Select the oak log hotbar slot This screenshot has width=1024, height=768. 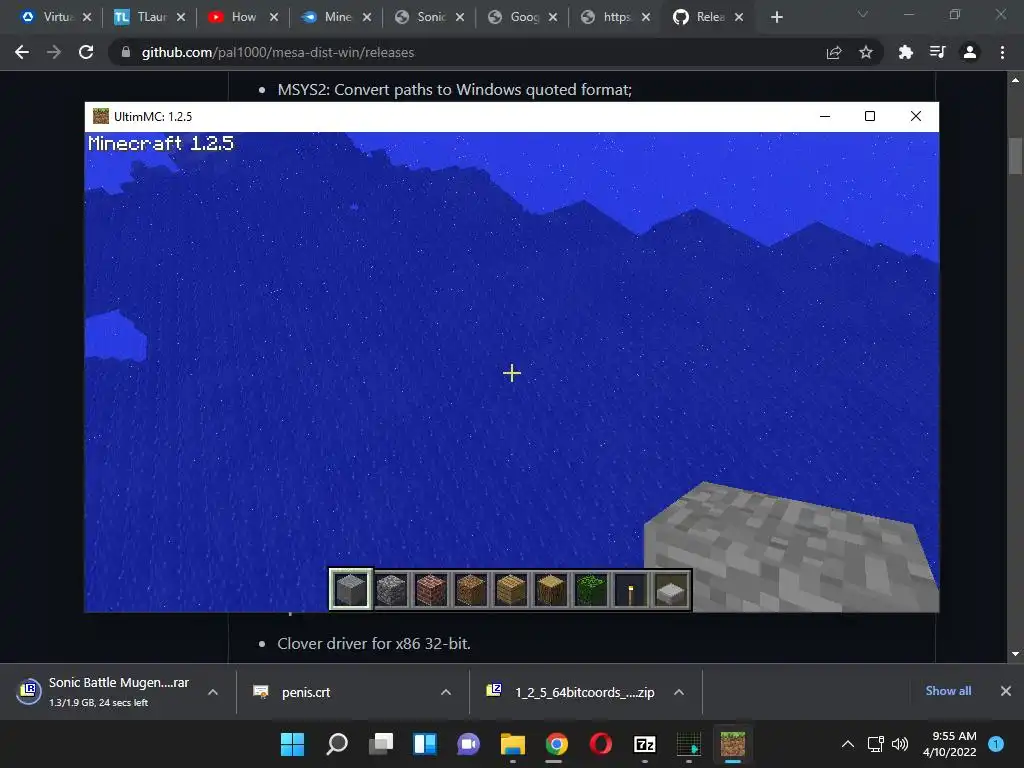click(x=551, y=590)
